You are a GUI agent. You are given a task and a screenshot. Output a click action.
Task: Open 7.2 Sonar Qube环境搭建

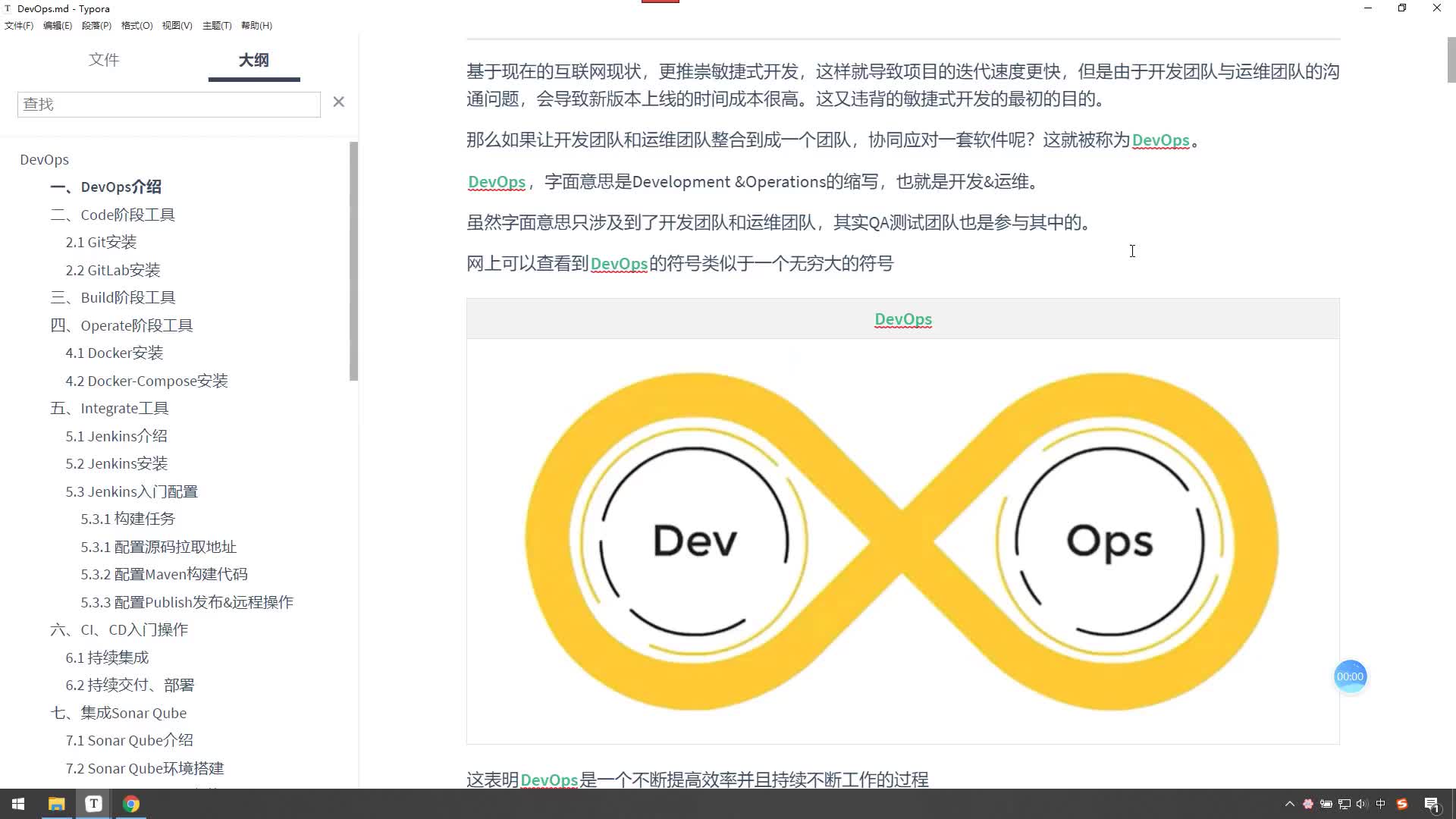click(145, 768)
